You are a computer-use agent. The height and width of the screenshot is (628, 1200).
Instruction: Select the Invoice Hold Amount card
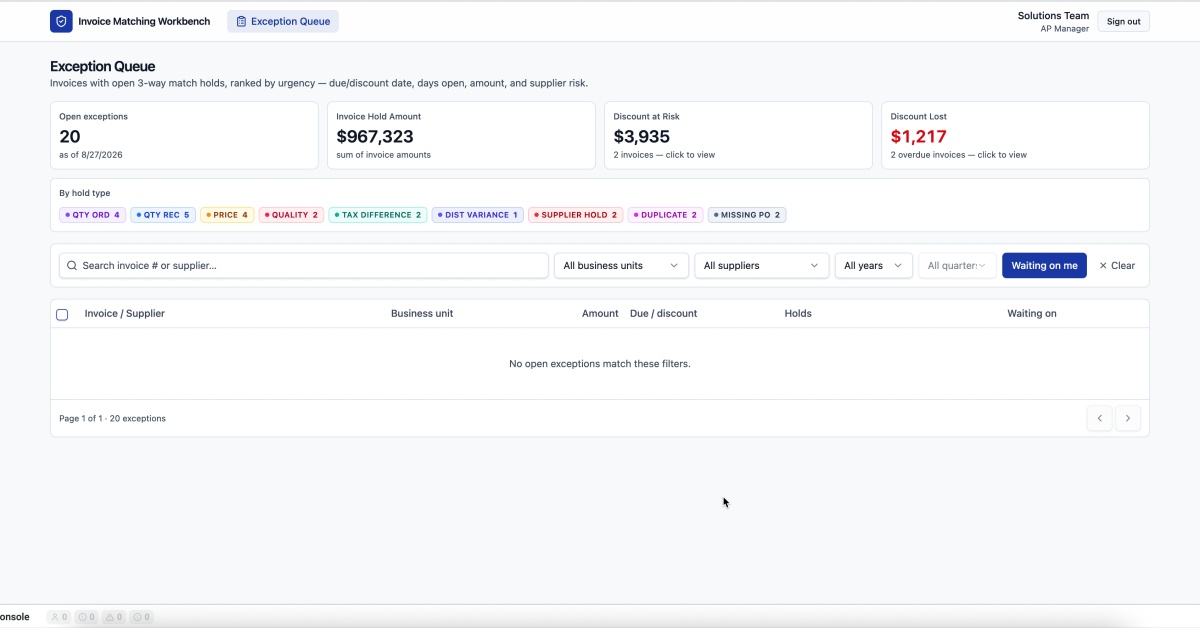[461, 135]
